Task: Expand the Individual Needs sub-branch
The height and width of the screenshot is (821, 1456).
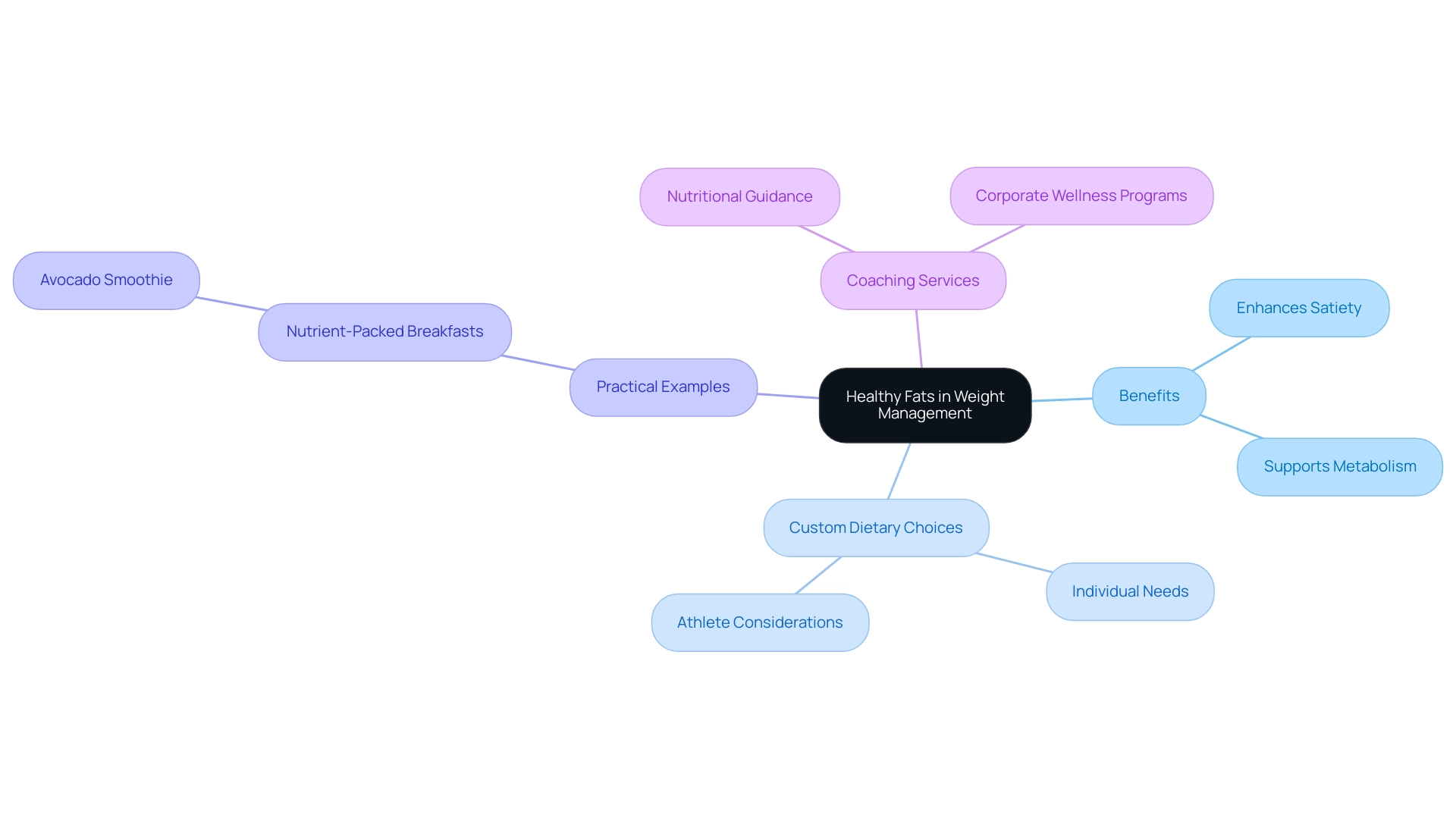Action: pos(1131,591)
